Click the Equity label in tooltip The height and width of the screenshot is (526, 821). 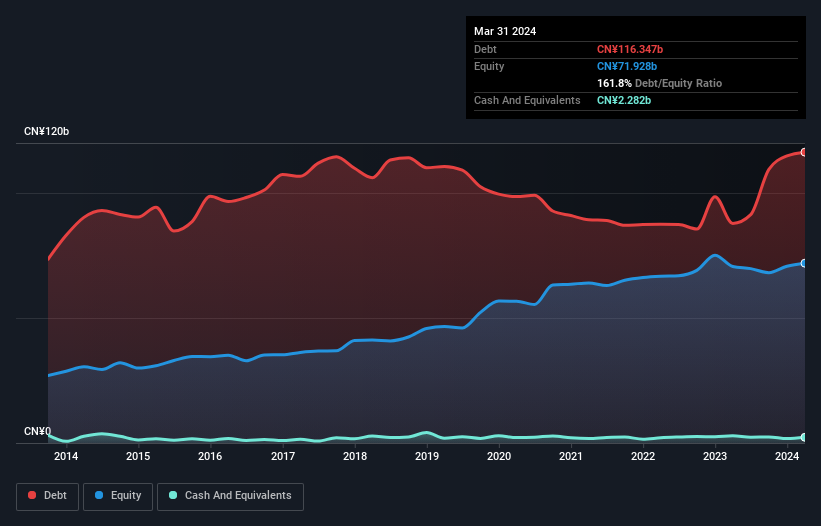[x=489, y=66]
